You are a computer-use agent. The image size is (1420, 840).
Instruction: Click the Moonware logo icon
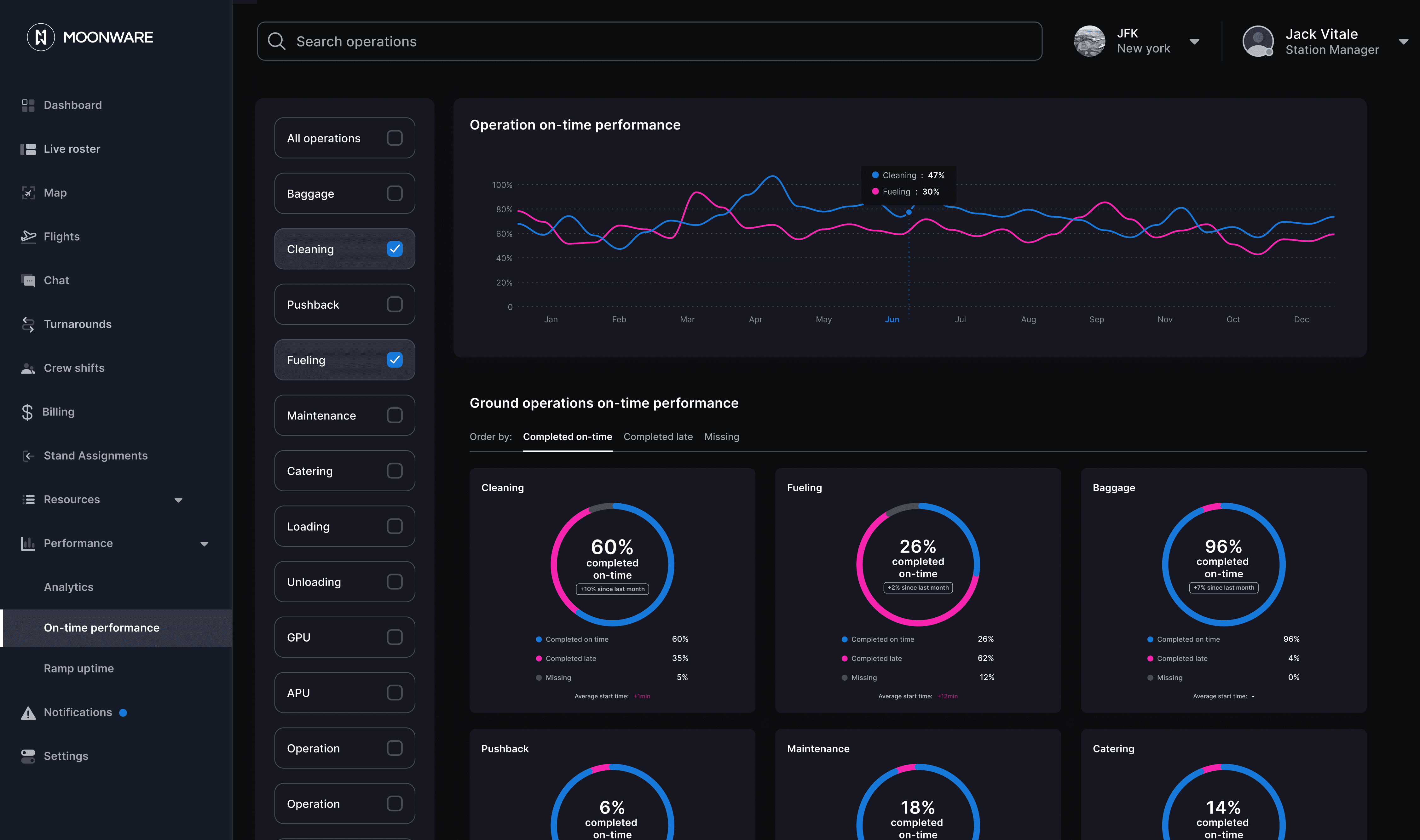tap(41, 37)
